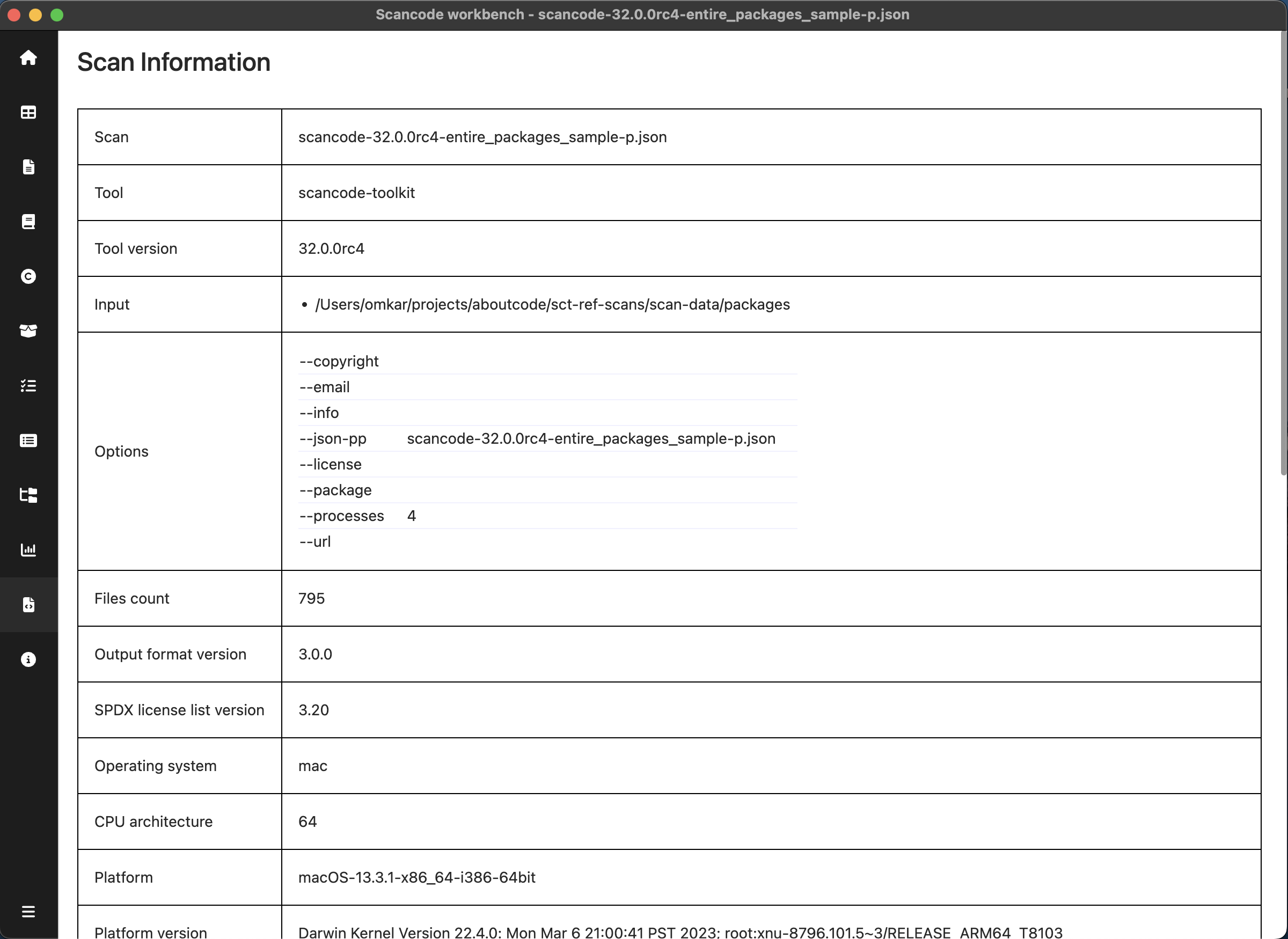
Task: Click the green macOS fullscreen button
Action: pos(57,15)
